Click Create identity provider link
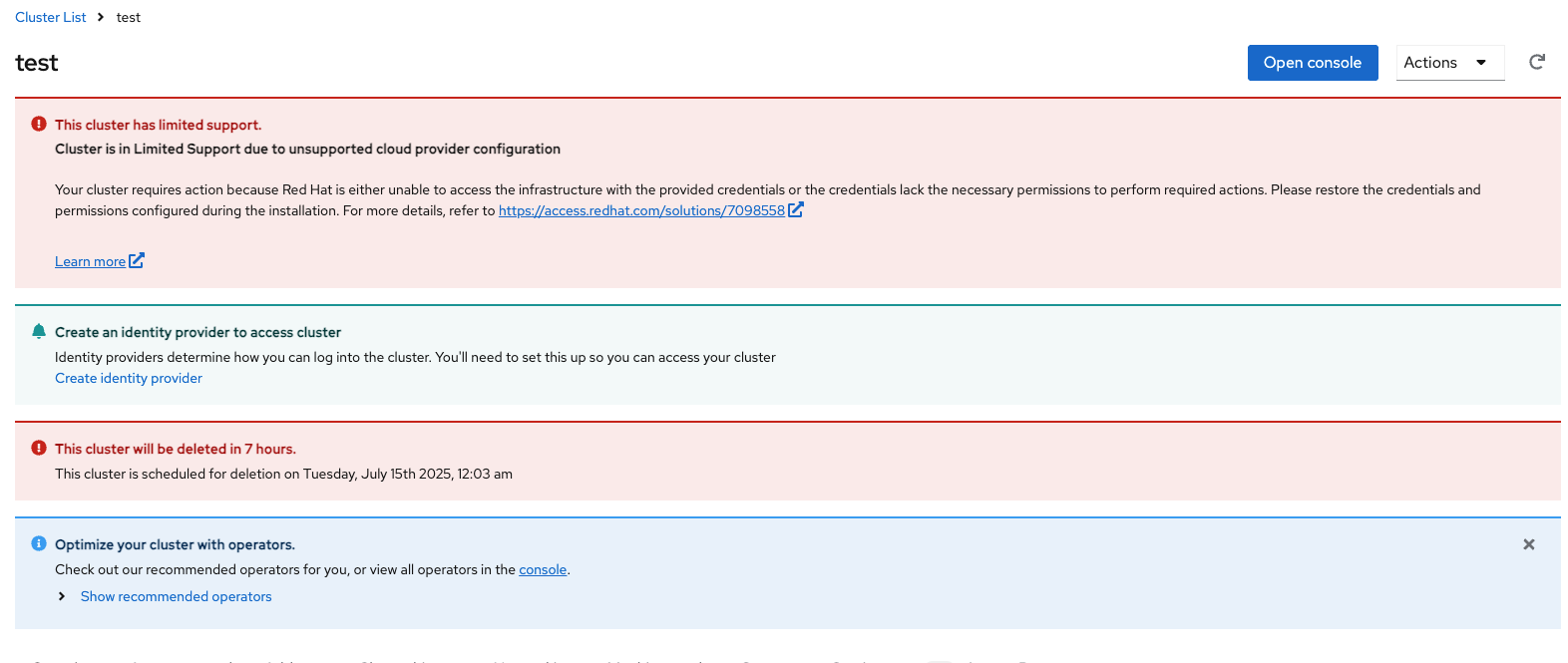The height and width of the screenshot is (663, 1568). (x=129, y=378)
